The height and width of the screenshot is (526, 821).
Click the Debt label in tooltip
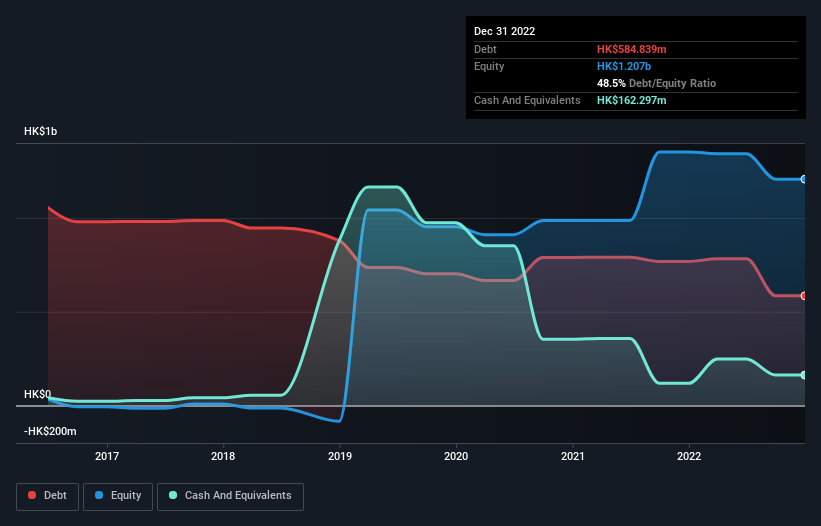pyautogui.click(x=485, y=49)
